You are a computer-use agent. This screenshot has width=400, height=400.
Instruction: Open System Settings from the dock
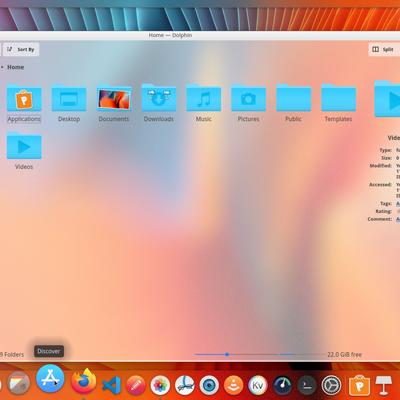tap(331, 385)
